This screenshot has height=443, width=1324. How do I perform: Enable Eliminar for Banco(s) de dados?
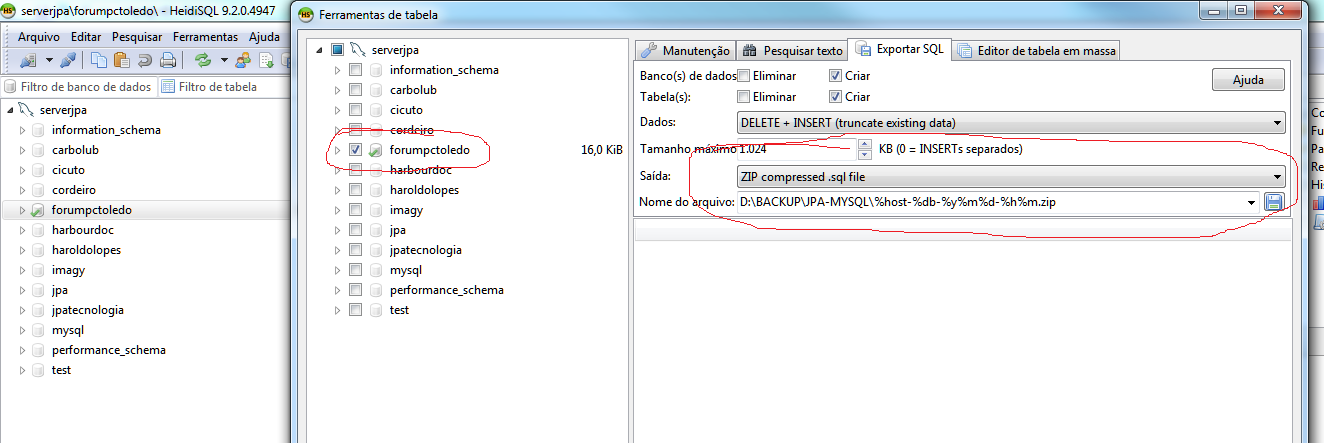[x=743, y=76]
